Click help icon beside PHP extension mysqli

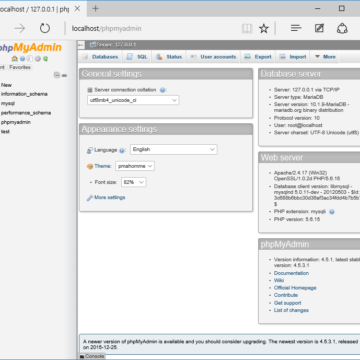tap(332, 212)
